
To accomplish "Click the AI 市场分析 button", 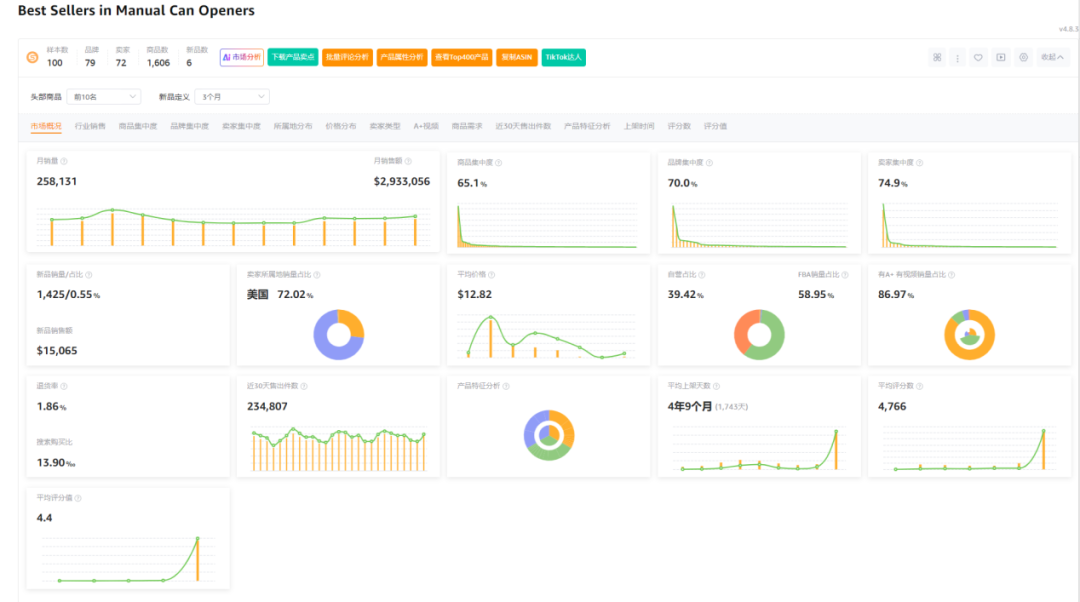I will (x=242, y=57).
